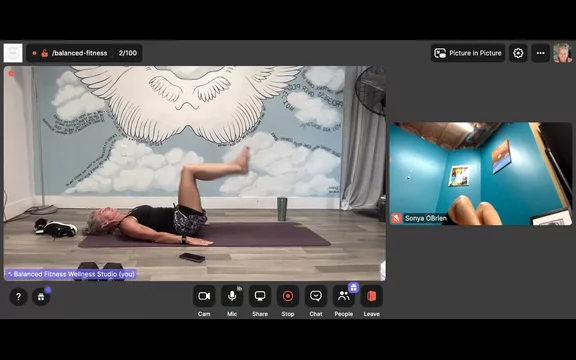Image resolution: width=576 pixels, height=360 pixels.
Task: Stop the recording
Action: [x=288, y=296]
